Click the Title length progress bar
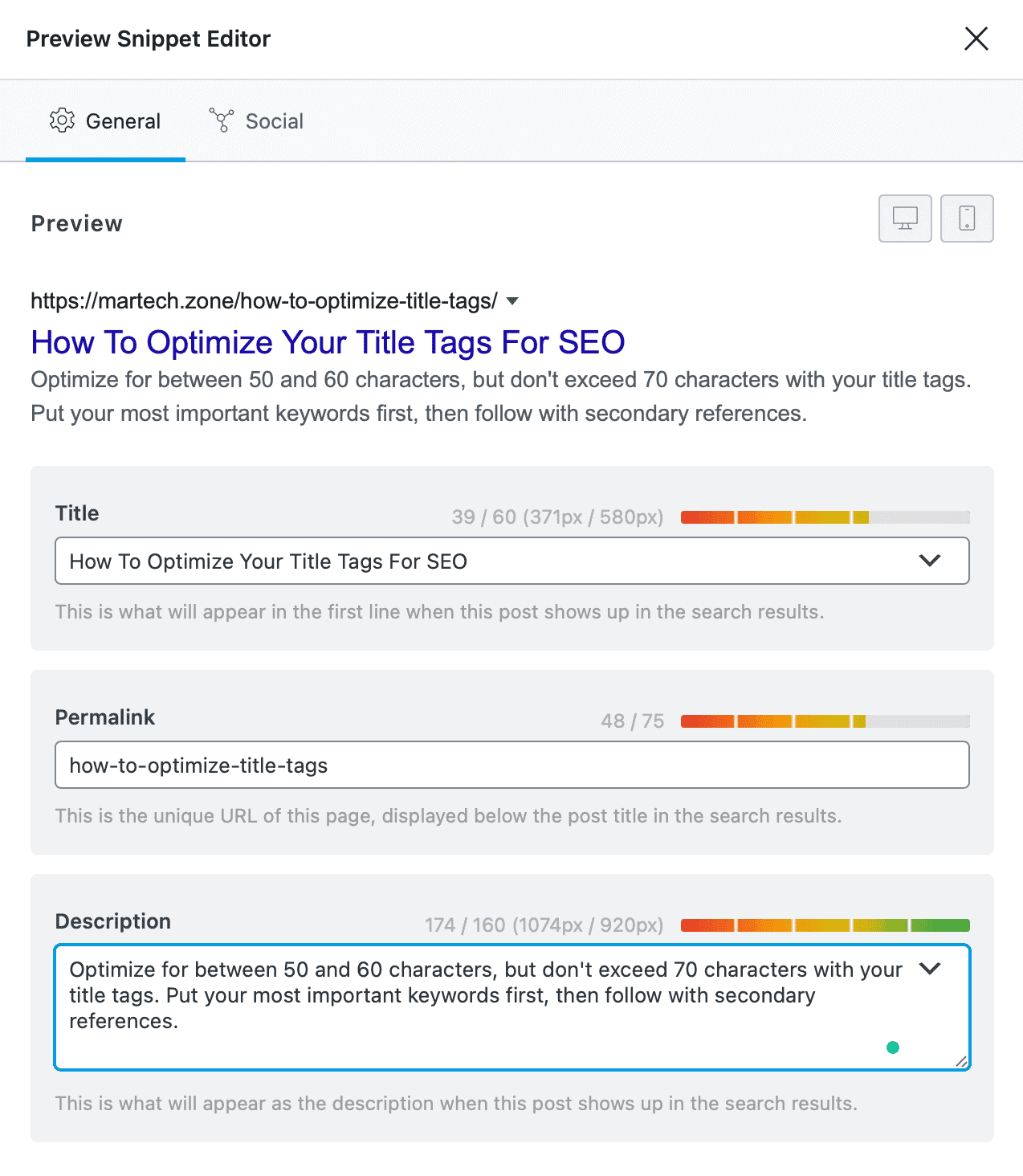The image size is (1023, 1176). coord(825,517)
